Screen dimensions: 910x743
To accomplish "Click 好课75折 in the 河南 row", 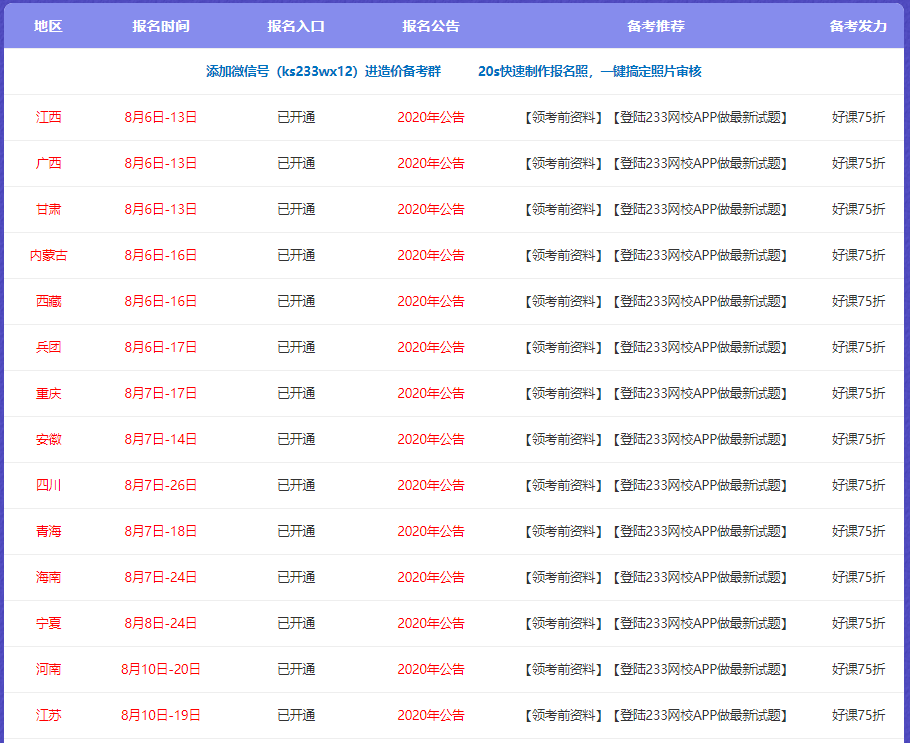I will pos(858,669).
